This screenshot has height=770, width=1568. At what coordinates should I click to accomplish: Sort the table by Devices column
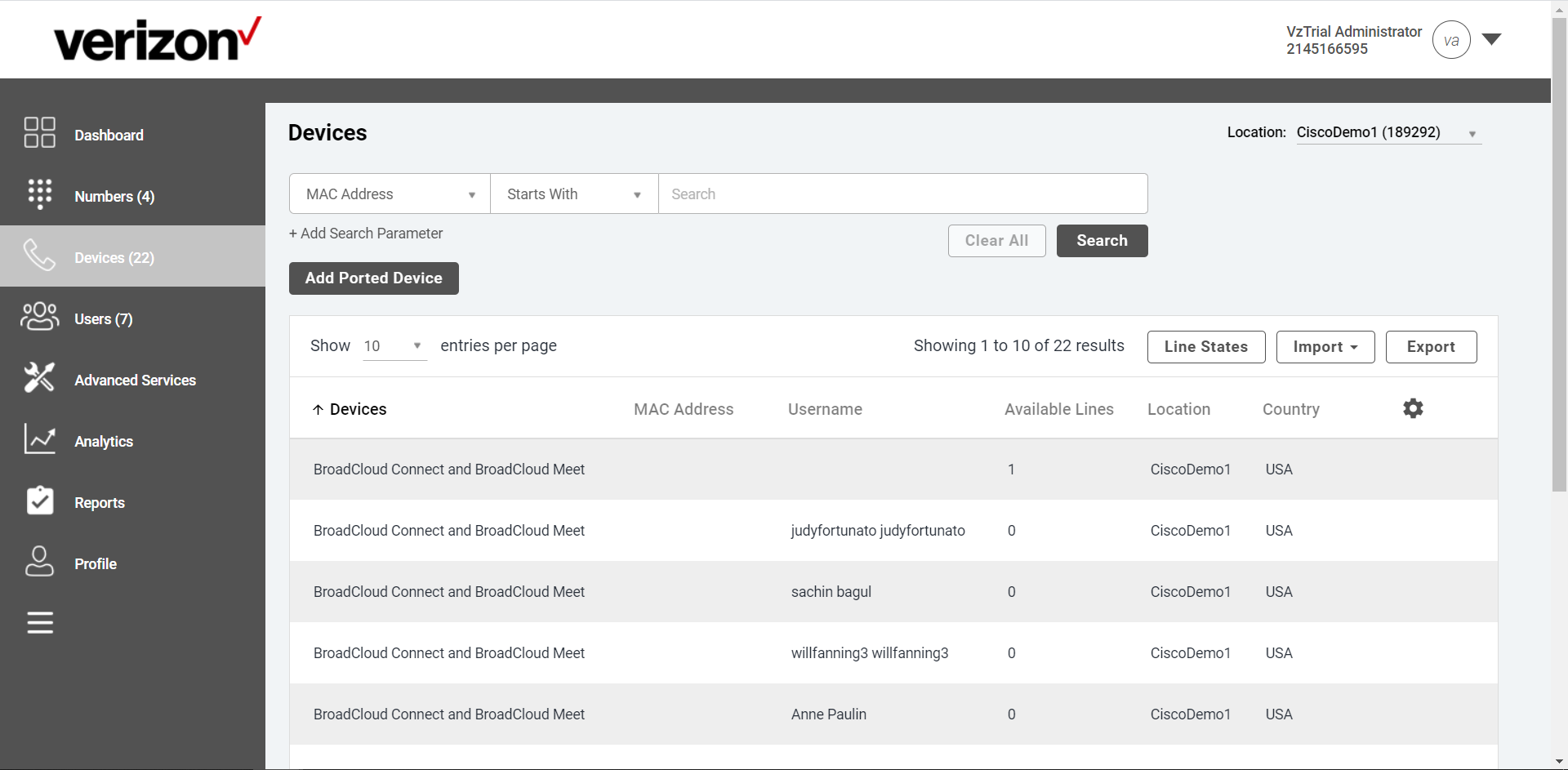click(x=357, y=409)
